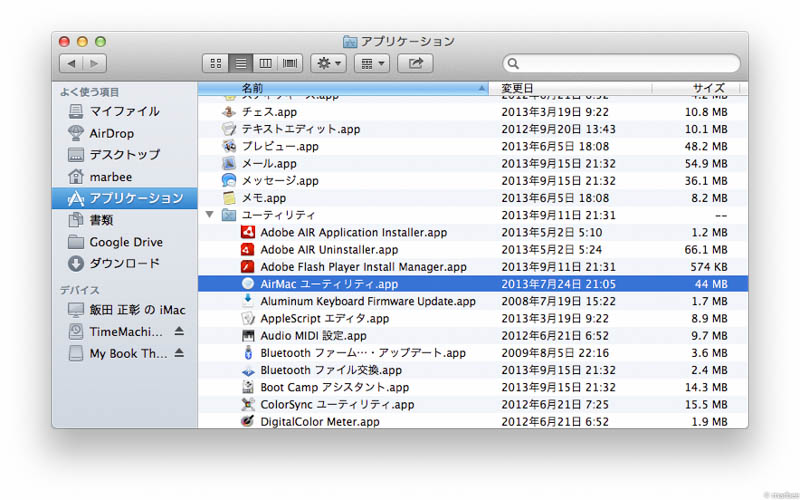
Task: Eject the TimeMachi... drive
Action: (179, 331)
